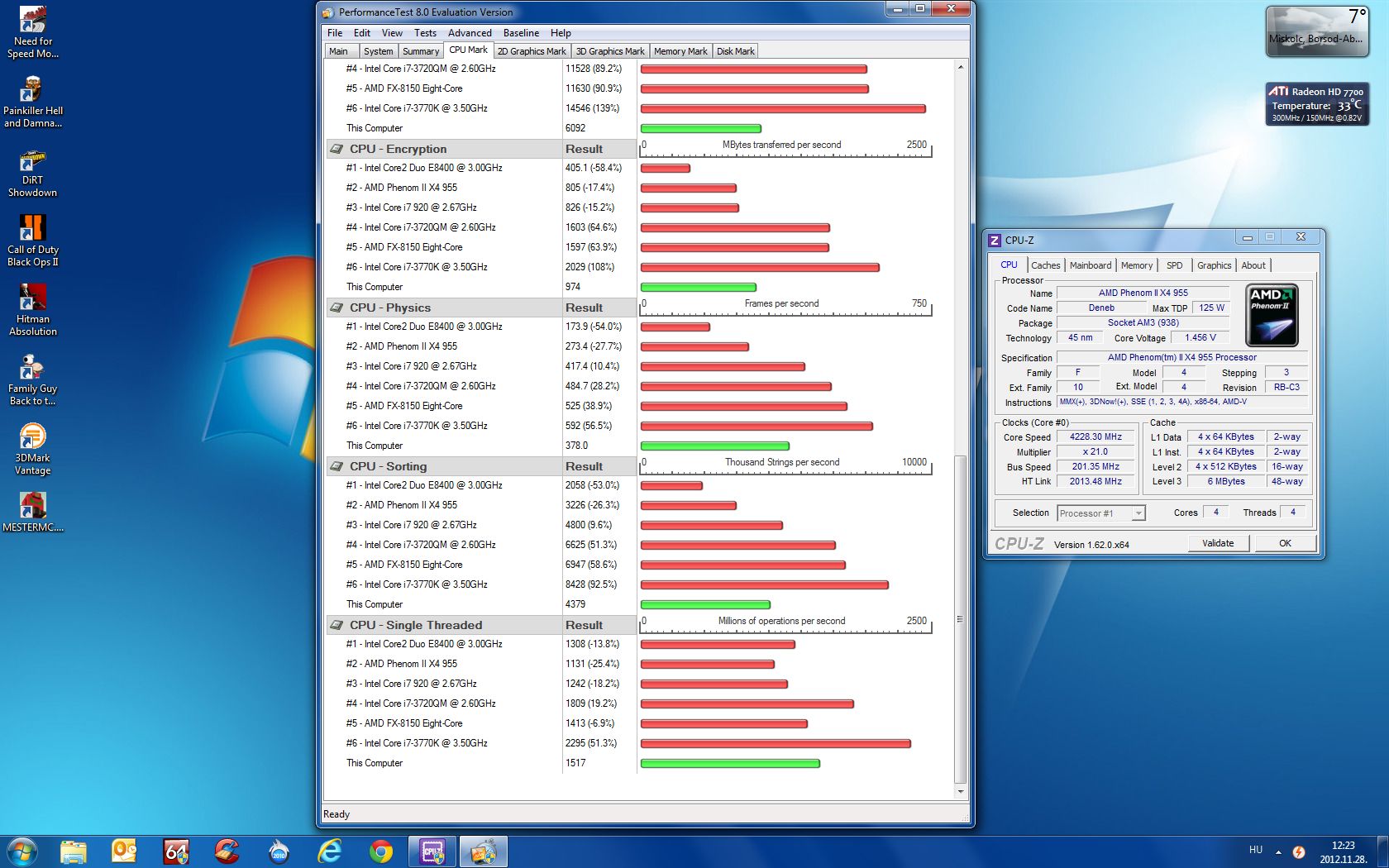Viewport: 1389px width, 868px height.
Task: Click the Show desktop button
Action: click(x=1383, y=851)
